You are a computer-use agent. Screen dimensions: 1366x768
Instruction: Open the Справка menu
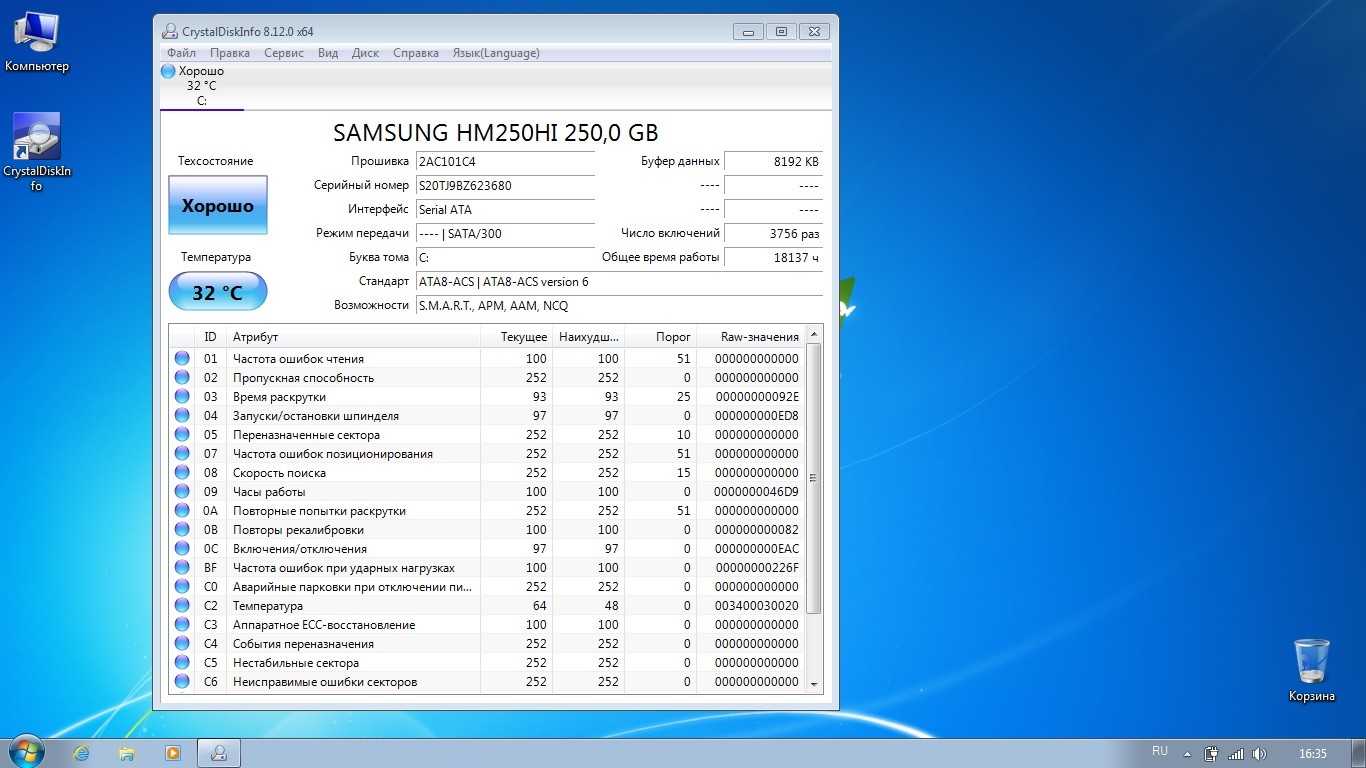[x=416, y=53]
